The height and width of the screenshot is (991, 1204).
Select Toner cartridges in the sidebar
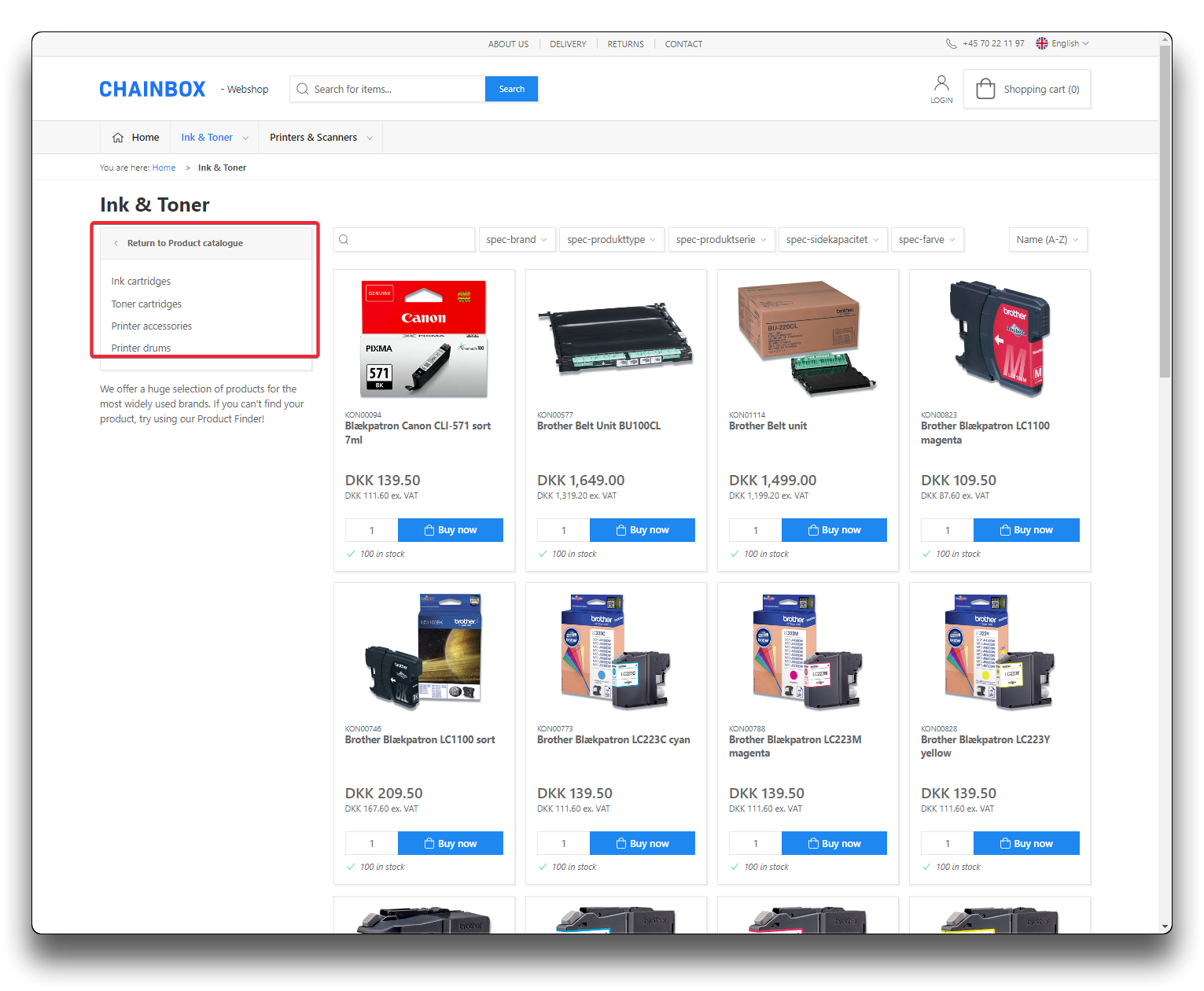146,304
